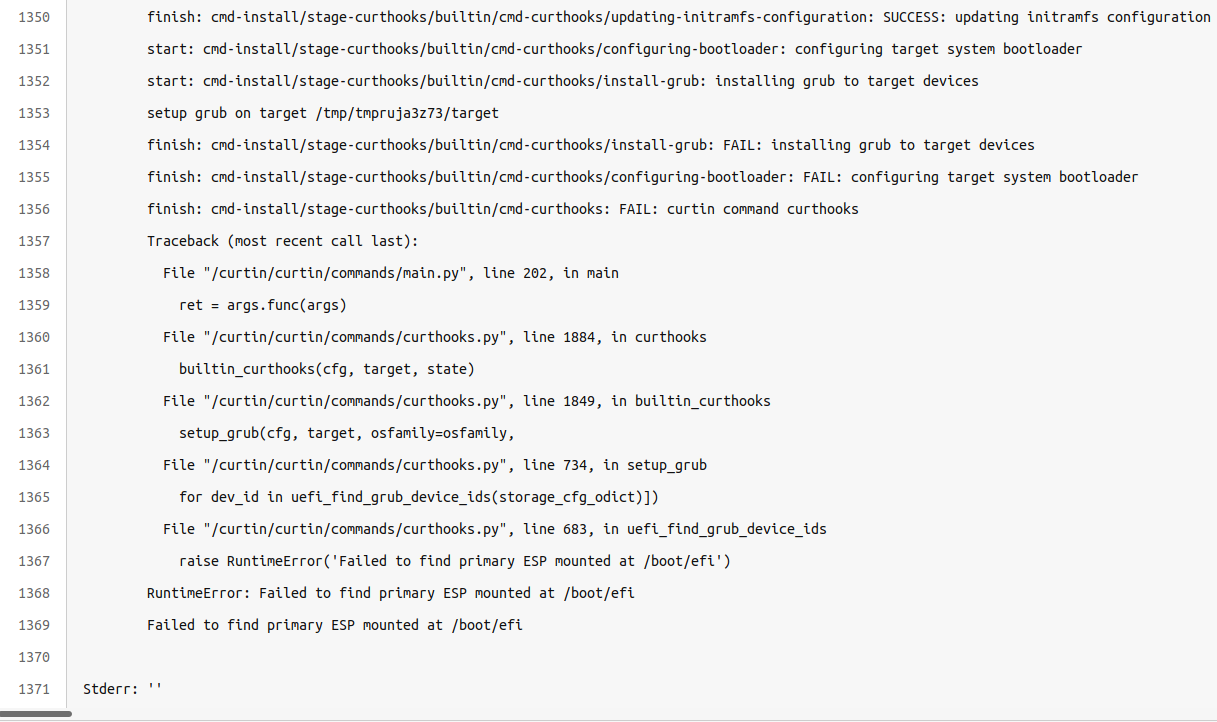This screenshot has width=1217, height=722.
Task: Click the install-grub FAIL log line
Action: click(591, 145)
